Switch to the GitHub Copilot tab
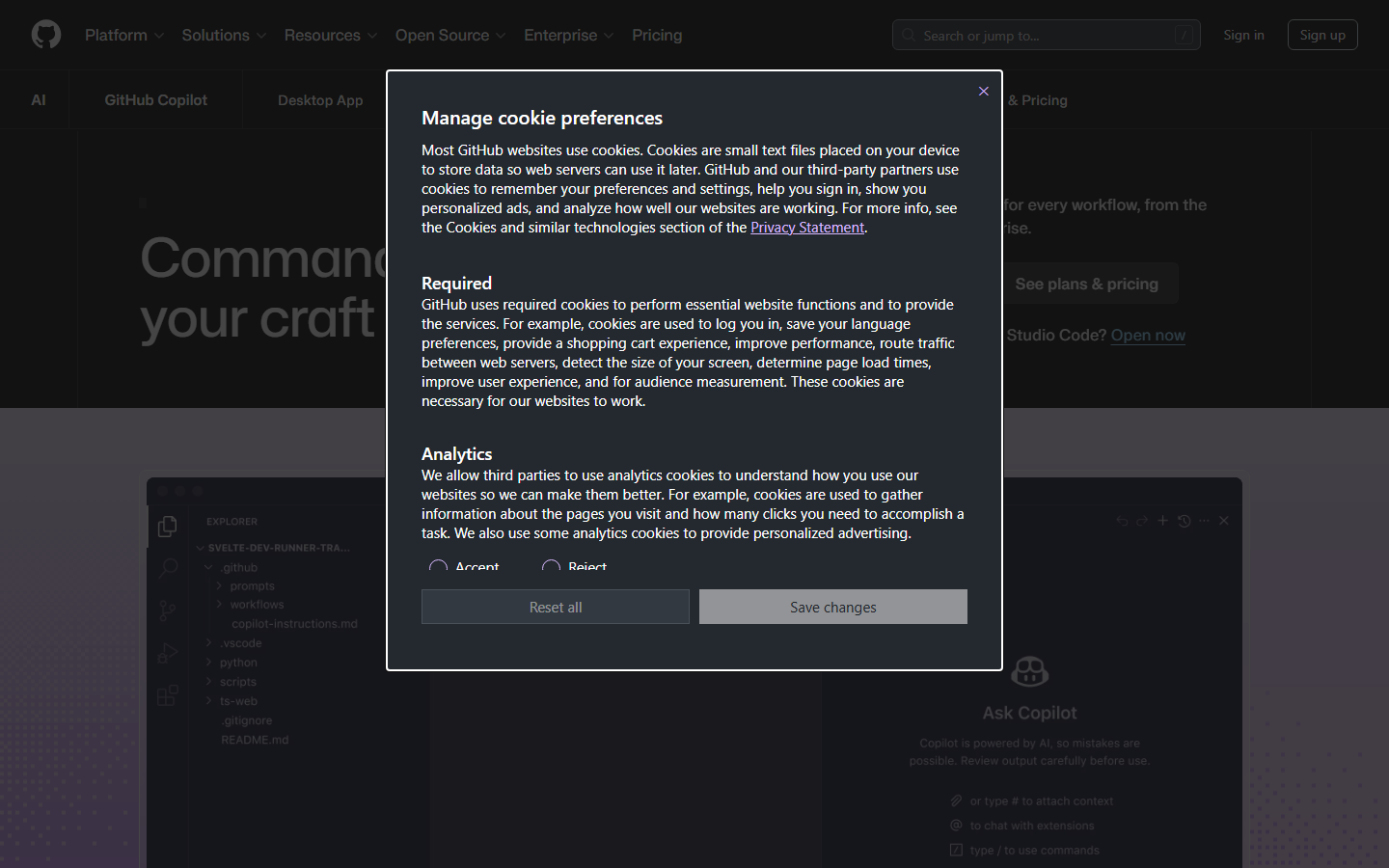Screen dimensions: 1389x868 coord(155,100)
